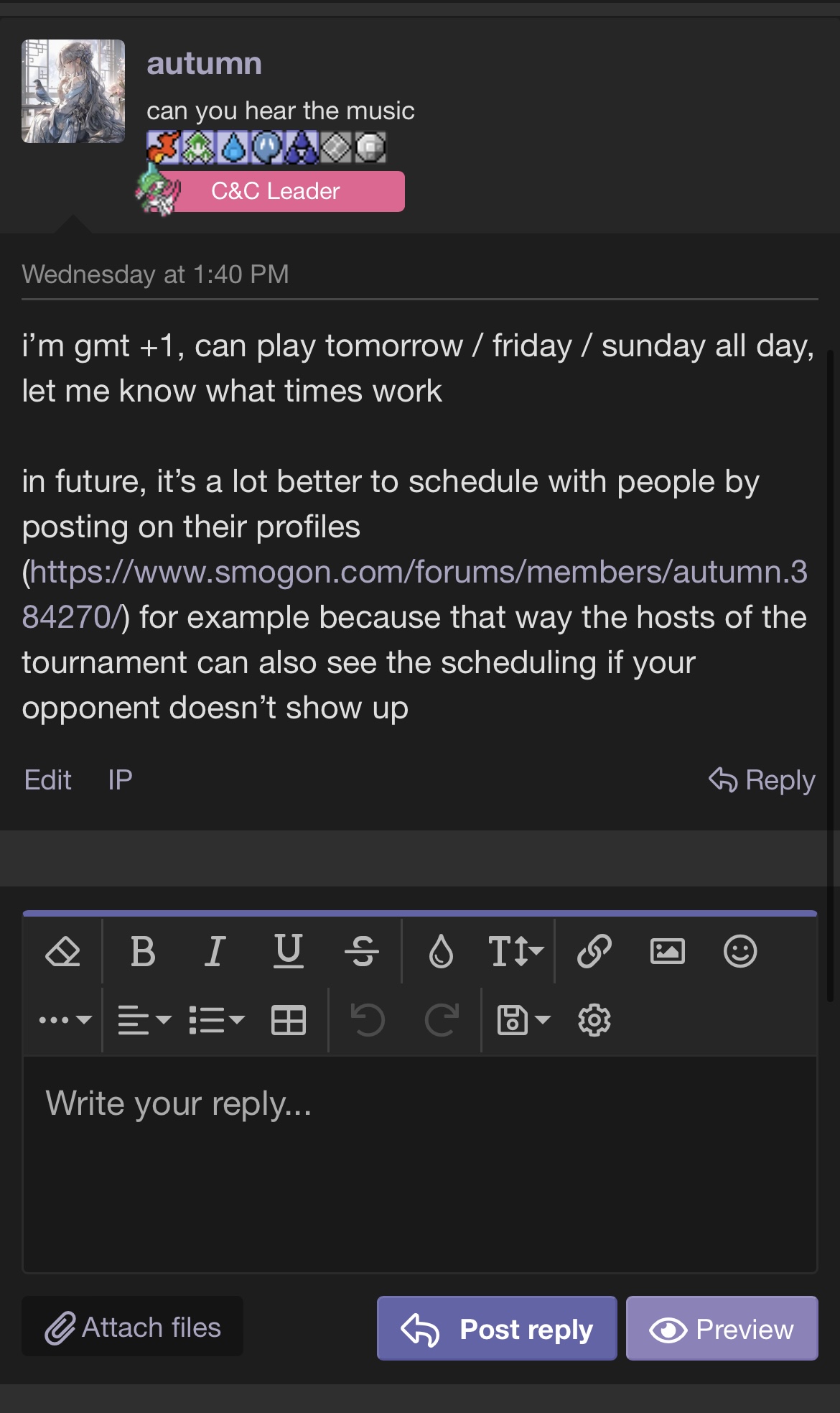This screenshot has width=840, height=1413.
Task: Open the text color droplet picker
Action: (x=441, y=952)
